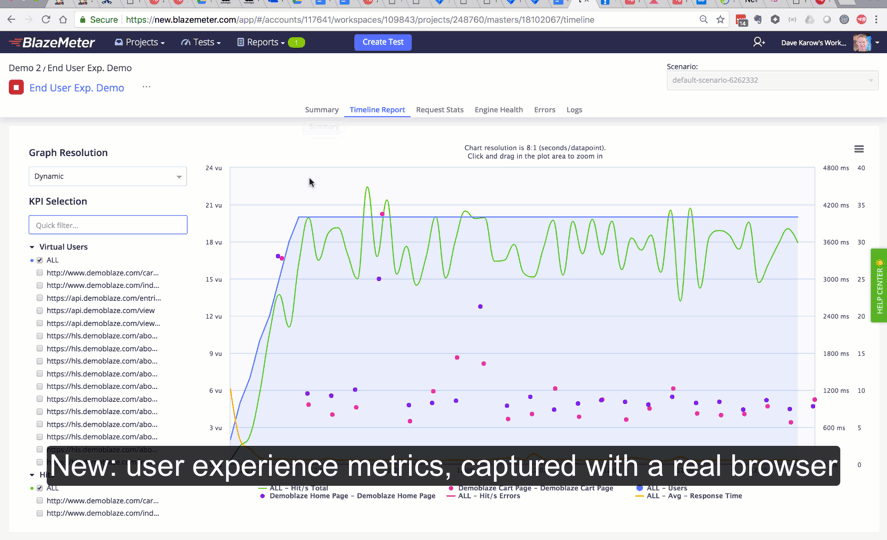Image resolution: width=887 pixels, height=540 pixels.
Task: Check api.demoblaze.com/entri... checkbox
Action: (x=40, y=297)
